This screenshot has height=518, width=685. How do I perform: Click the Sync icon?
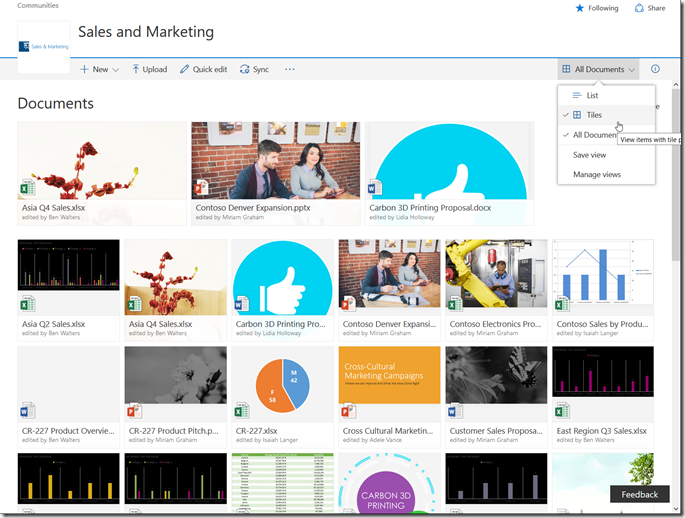click(245, 70)
